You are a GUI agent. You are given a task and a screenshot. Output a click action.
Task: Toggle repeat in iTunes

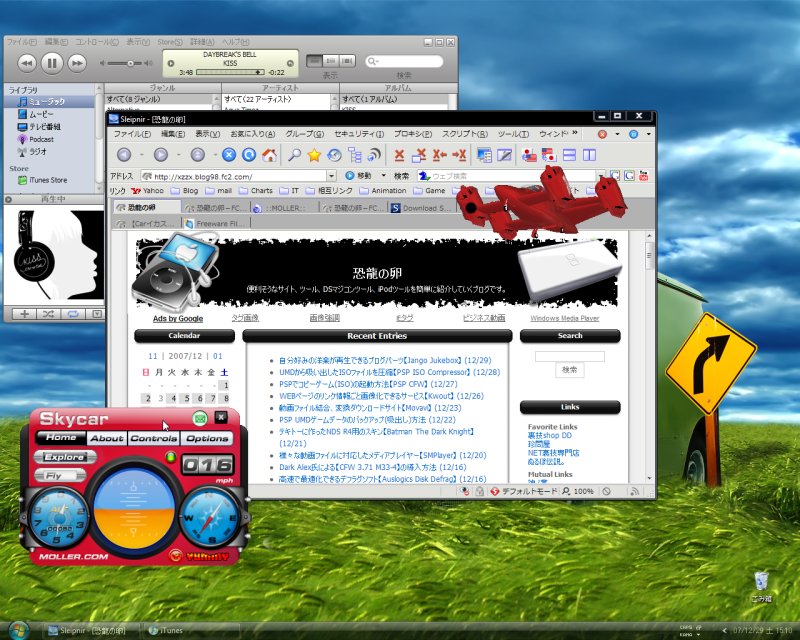point(73,314)
